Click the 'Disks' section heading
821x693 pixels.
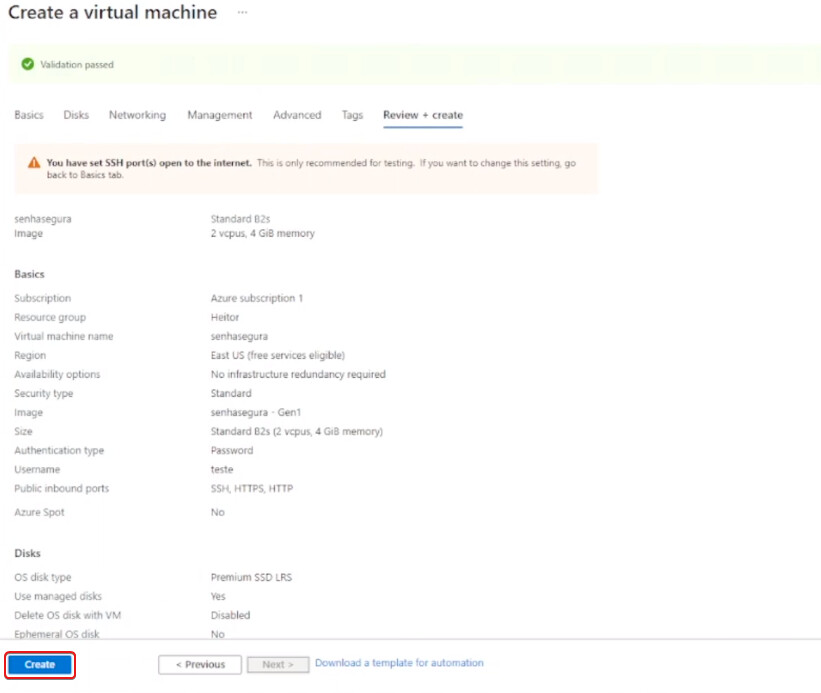27,553
